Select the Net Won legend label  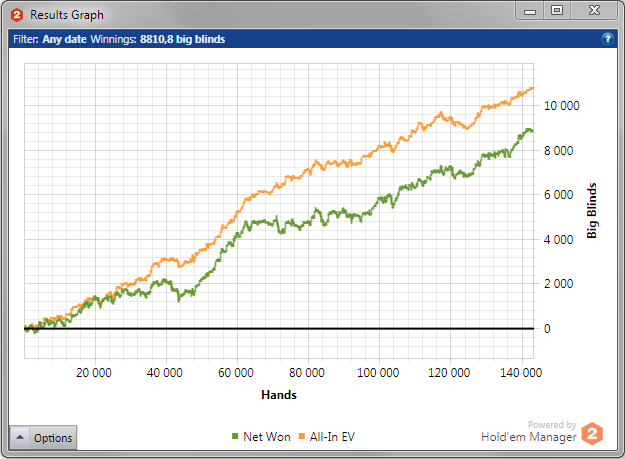click(267, 437)
